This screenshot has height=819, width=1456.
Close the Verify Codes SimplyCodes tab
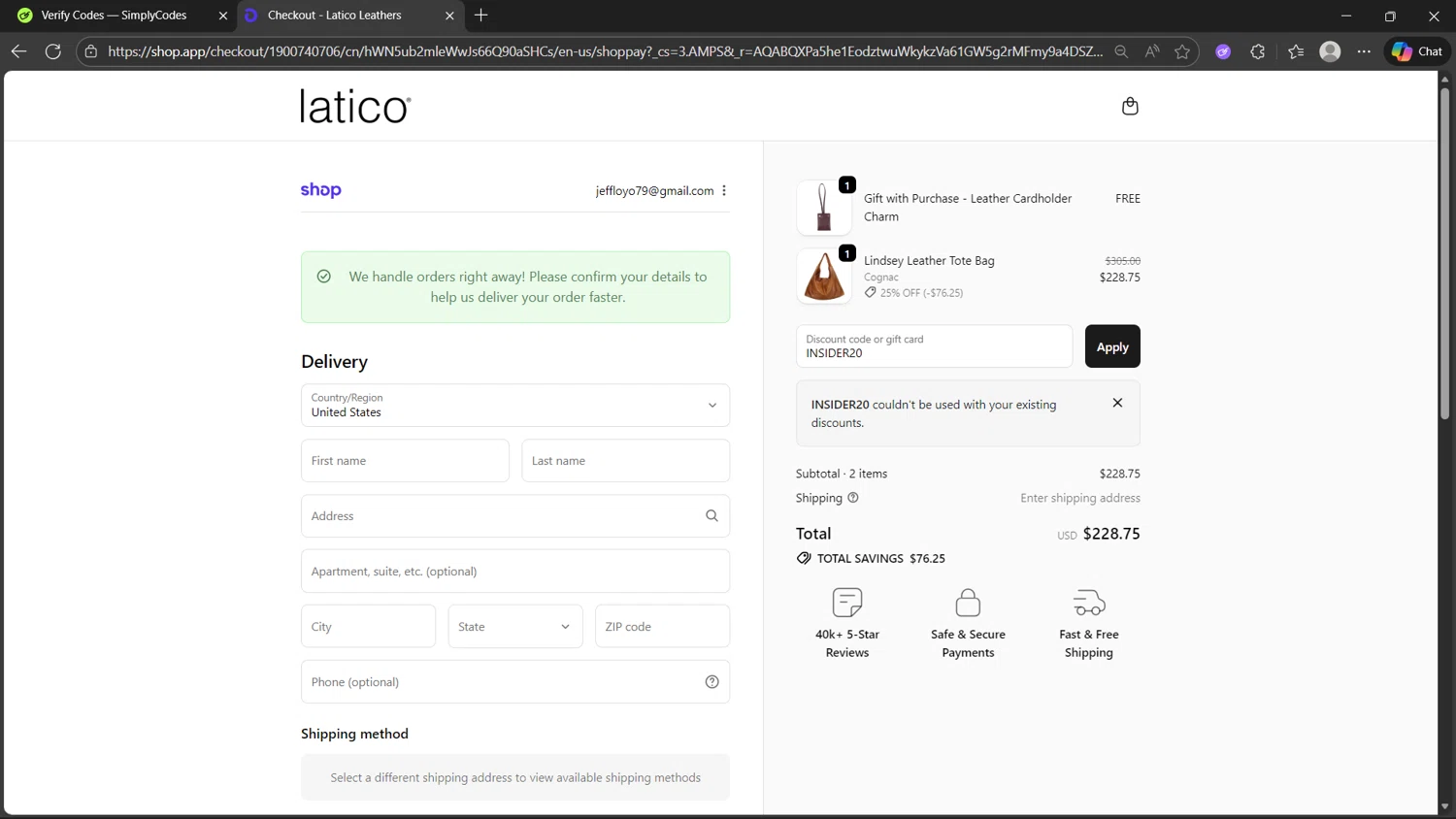[x=223, y=16]
